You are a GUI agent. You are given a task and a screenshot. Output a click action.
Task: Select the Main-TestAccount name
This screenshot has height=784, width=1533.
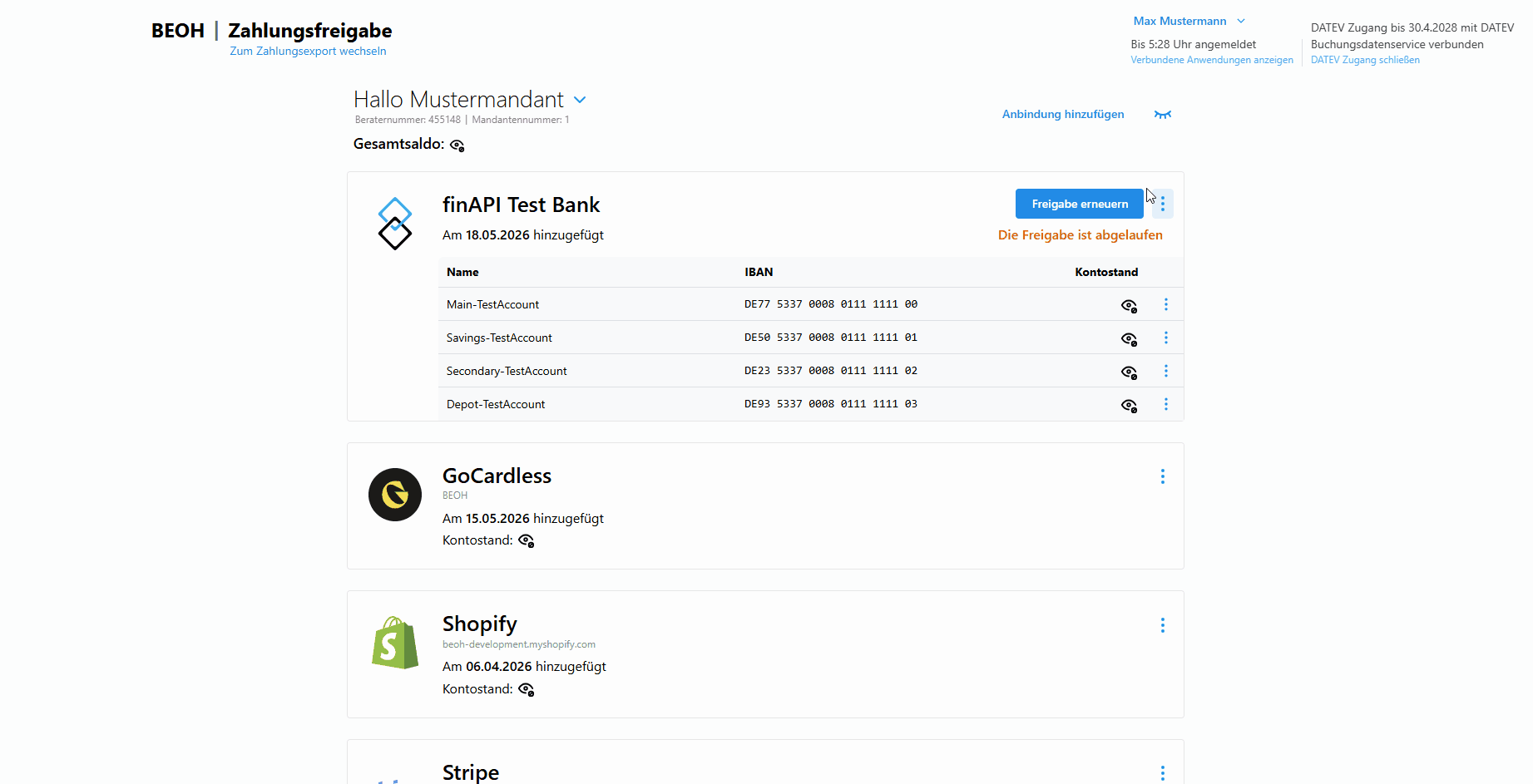[x=492, y=304]
